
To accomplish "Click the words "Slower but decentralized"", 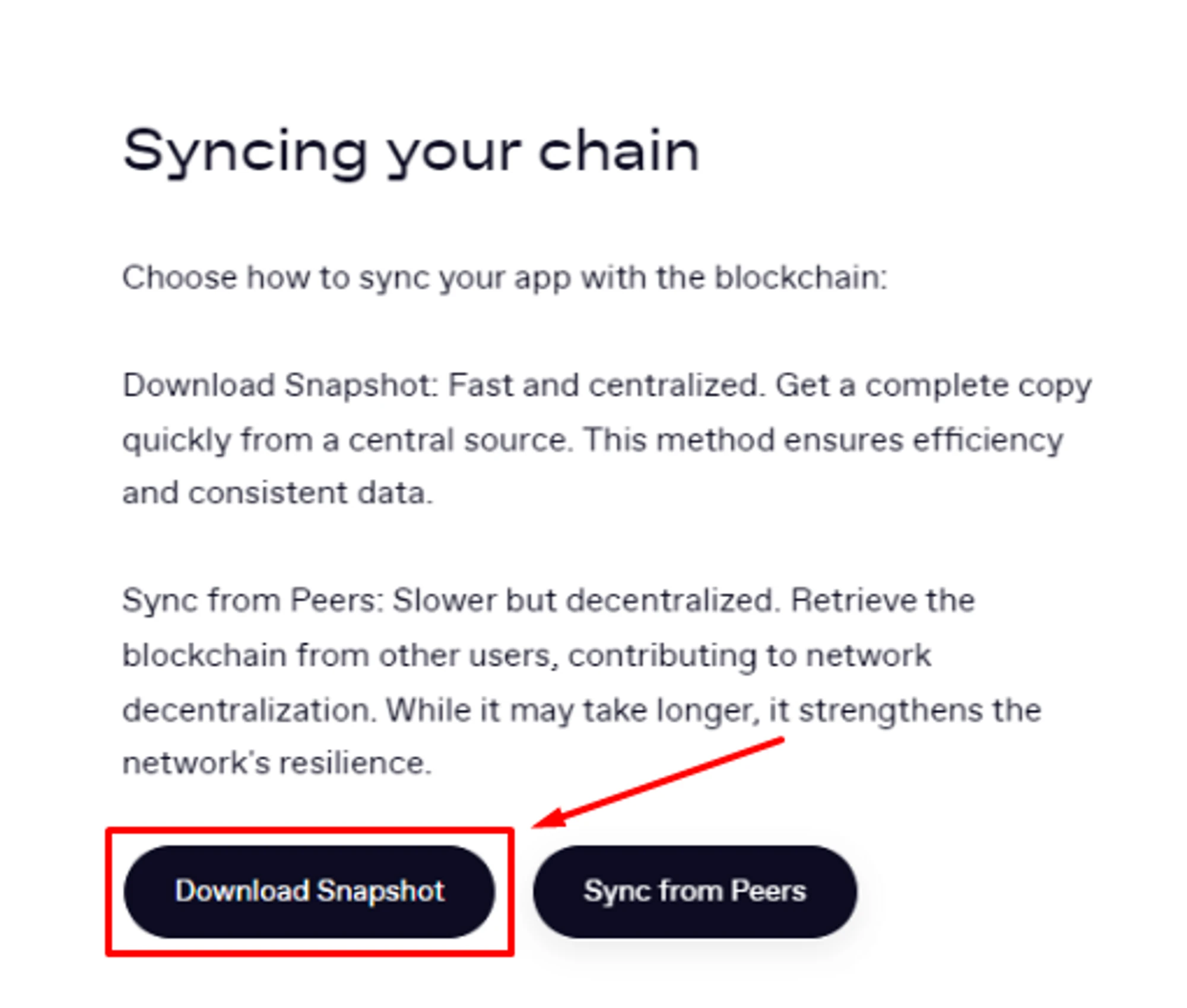I will 585,601.
